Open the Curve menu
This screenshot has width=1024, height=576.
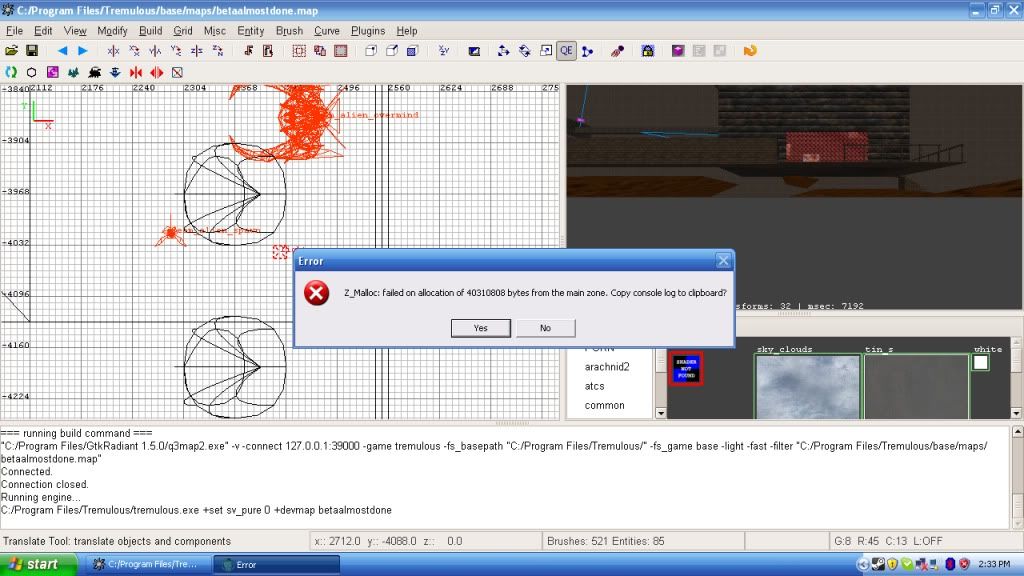[327, 31]
